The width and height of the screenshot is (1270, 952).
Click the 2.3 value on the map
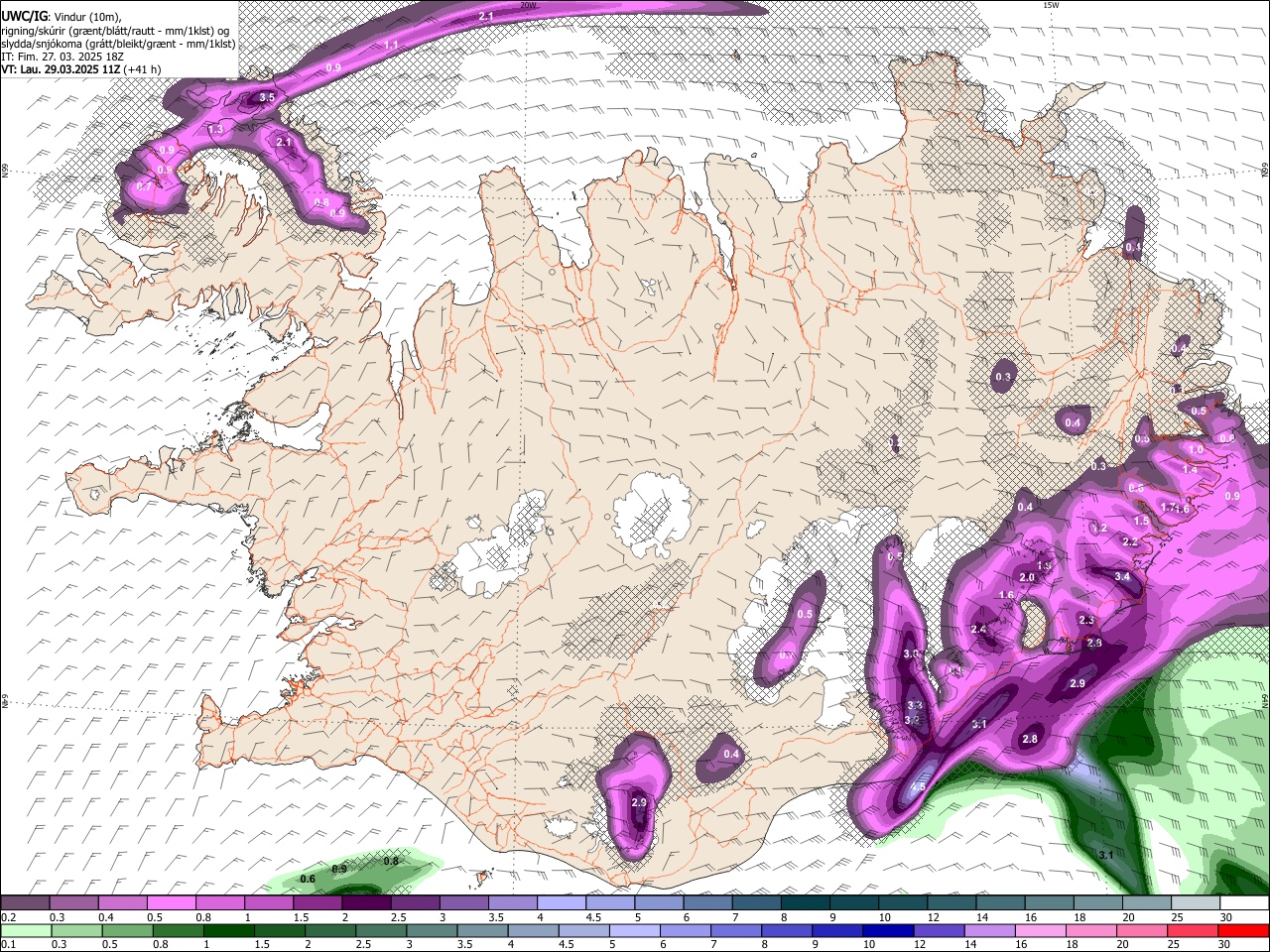1086,621
